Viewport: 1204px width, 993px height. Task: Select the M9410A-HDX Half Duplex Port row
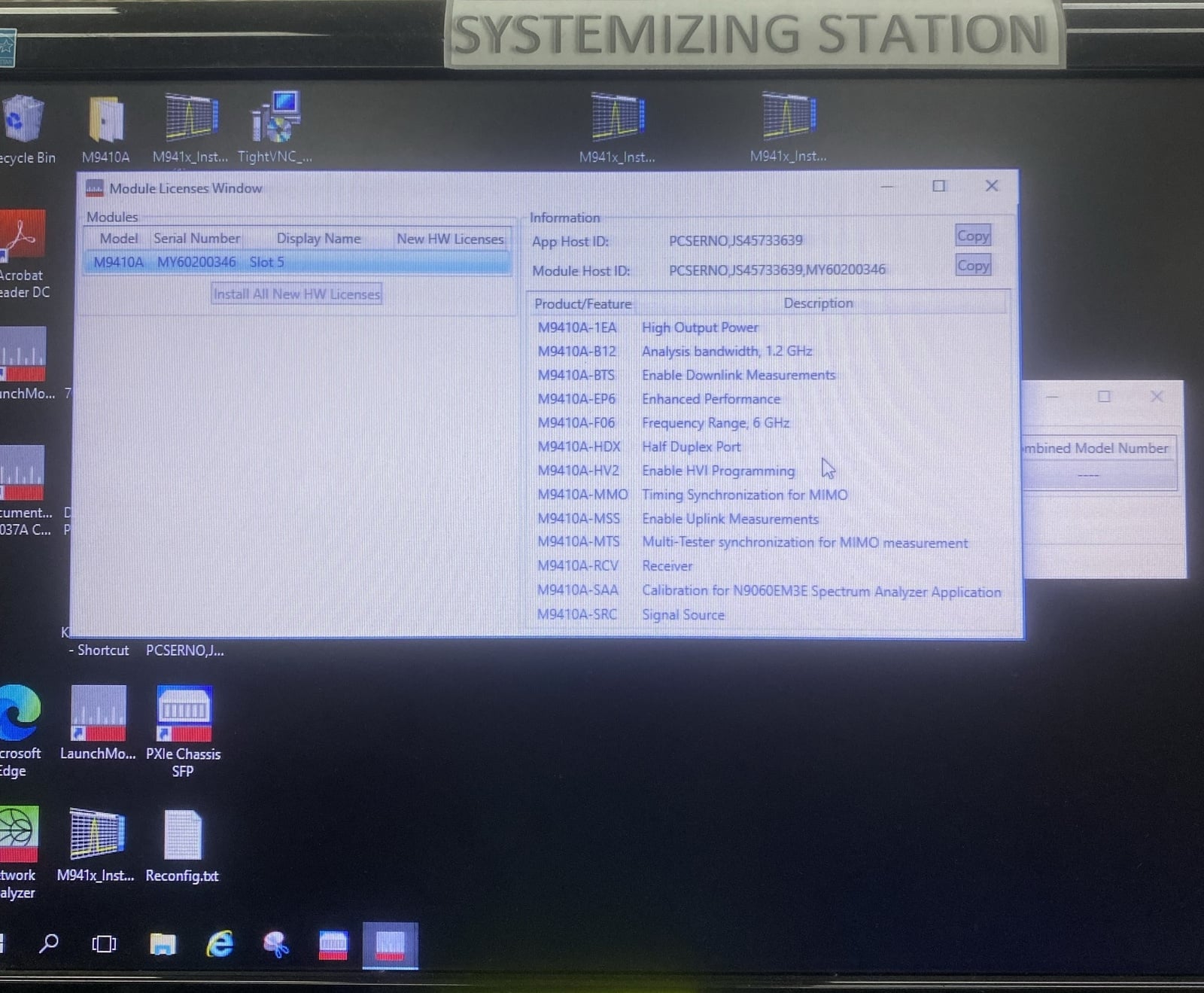tap(768, 446)
